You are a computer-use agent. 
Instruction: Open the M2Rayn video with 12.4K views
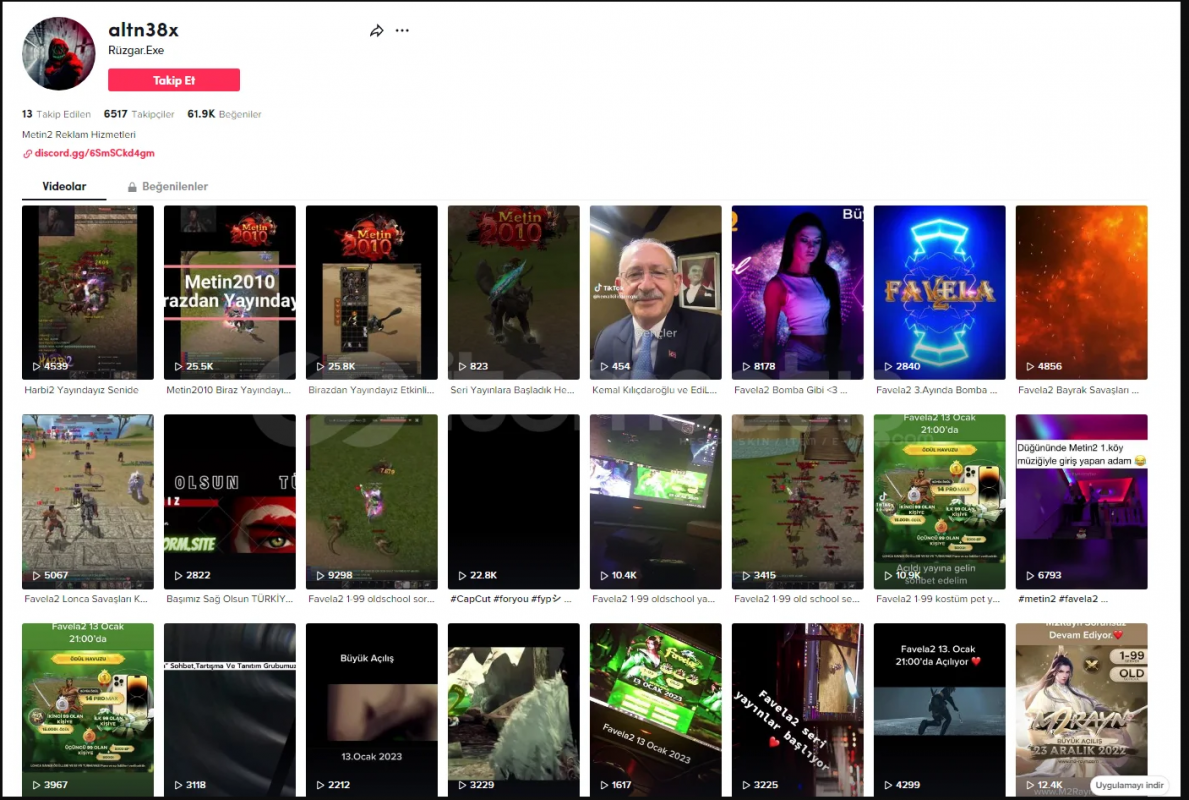point(1081,710)
